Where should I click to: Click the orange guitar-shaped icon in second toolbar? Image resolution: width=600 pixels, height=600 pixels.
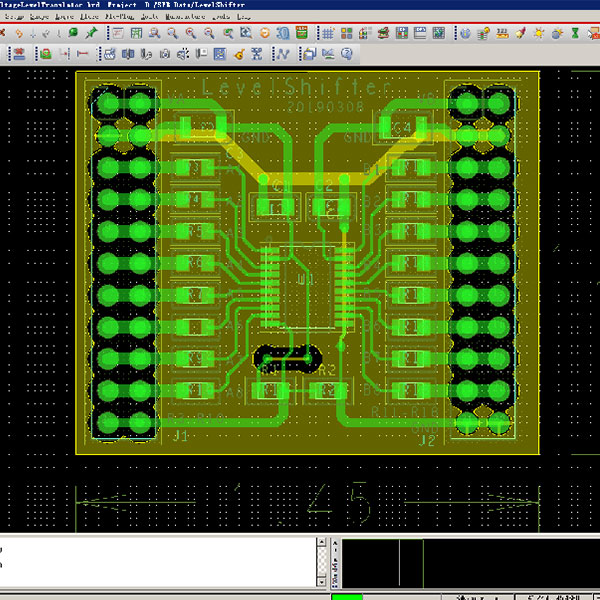pos(239,54)
